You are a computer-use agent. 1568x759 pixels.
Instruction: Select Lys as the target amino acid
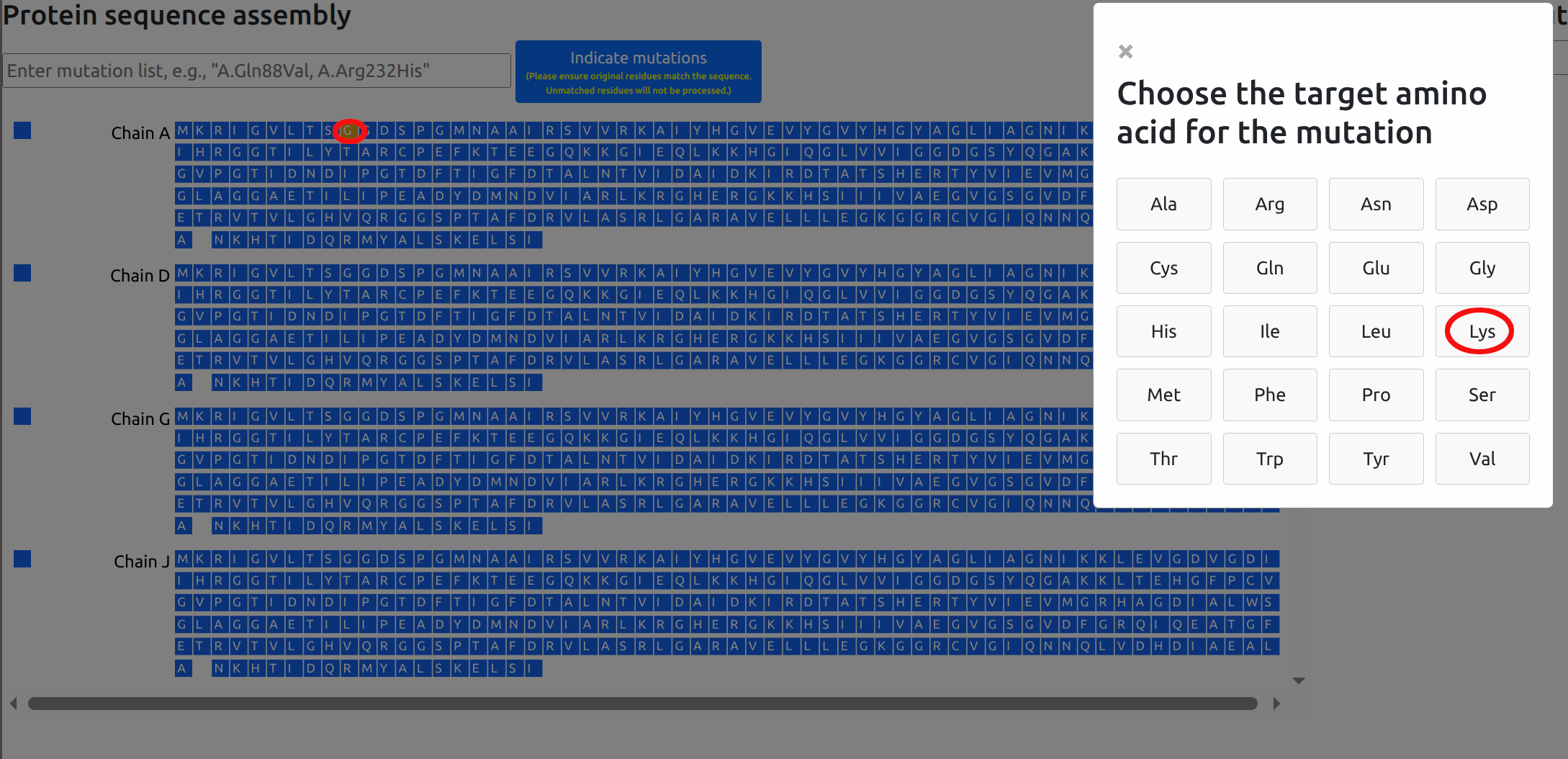tap(1481, 331)
